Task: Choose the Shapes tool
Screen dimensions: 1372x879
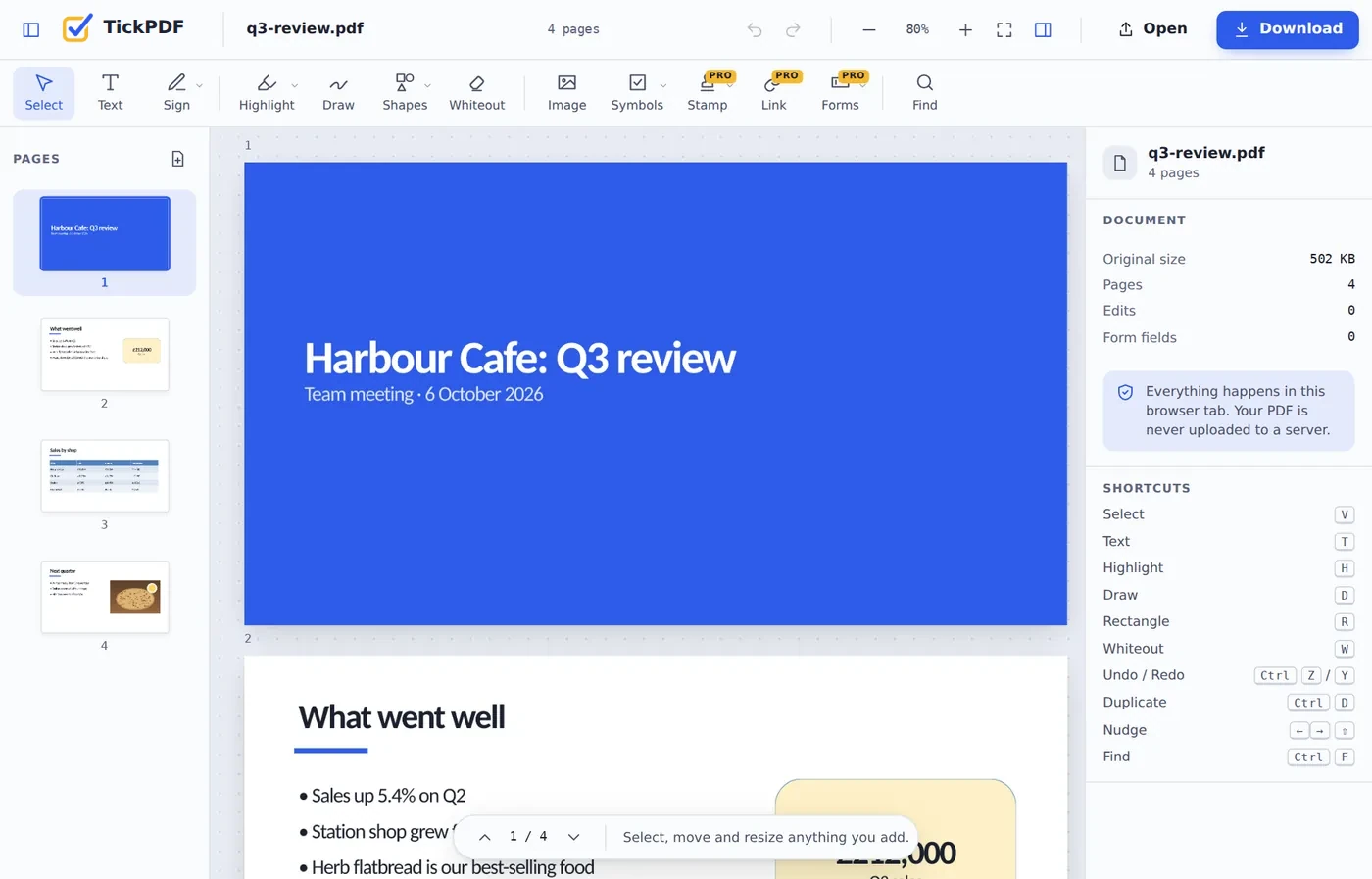Action: coord(405,92)
